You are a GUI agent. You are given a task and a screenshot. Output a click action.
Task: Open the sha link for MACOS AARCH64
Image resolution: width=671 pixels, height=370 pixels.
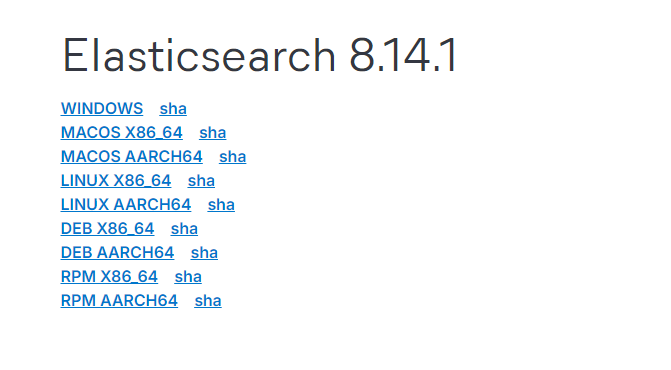tap(232, 157)
